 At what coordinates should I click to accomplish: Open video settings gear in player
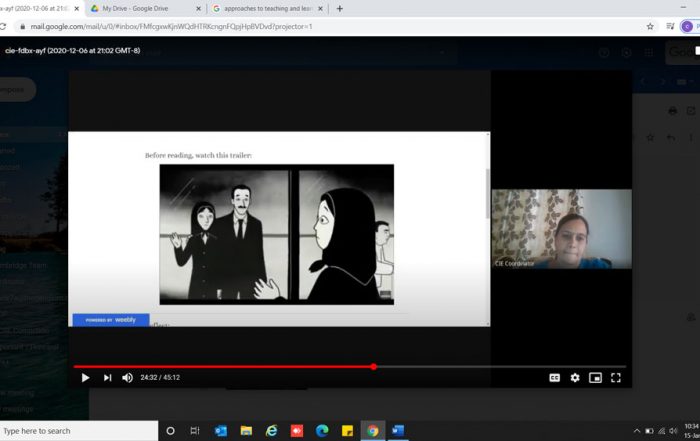point(575,378)
